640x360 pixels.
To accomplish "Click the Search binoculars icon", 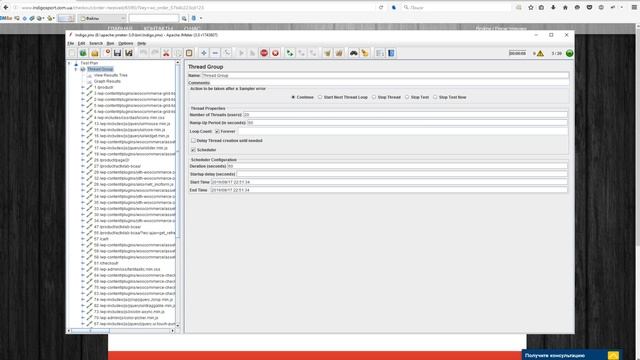I will tap(353, 53).
